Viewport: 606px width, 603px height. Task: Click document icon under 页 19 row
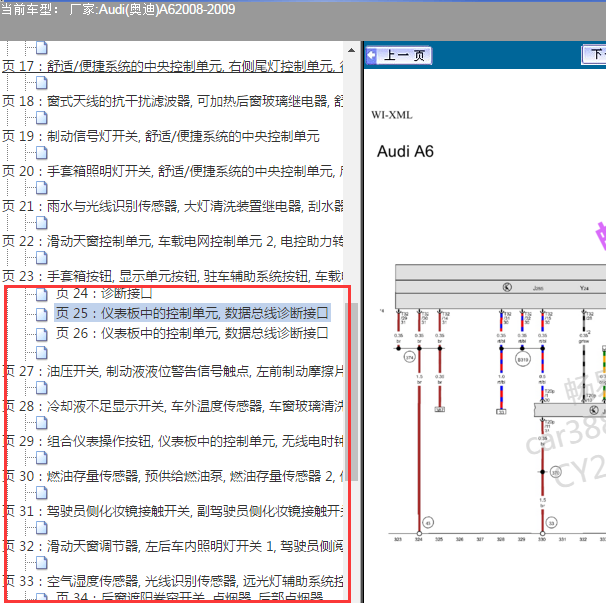(x=42, y=153)
